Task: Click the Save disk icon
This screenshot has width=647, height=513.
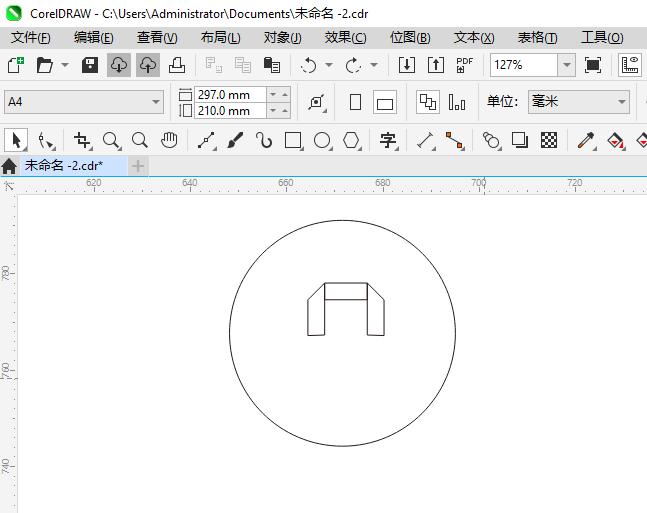Action: [x=90, y=65]
